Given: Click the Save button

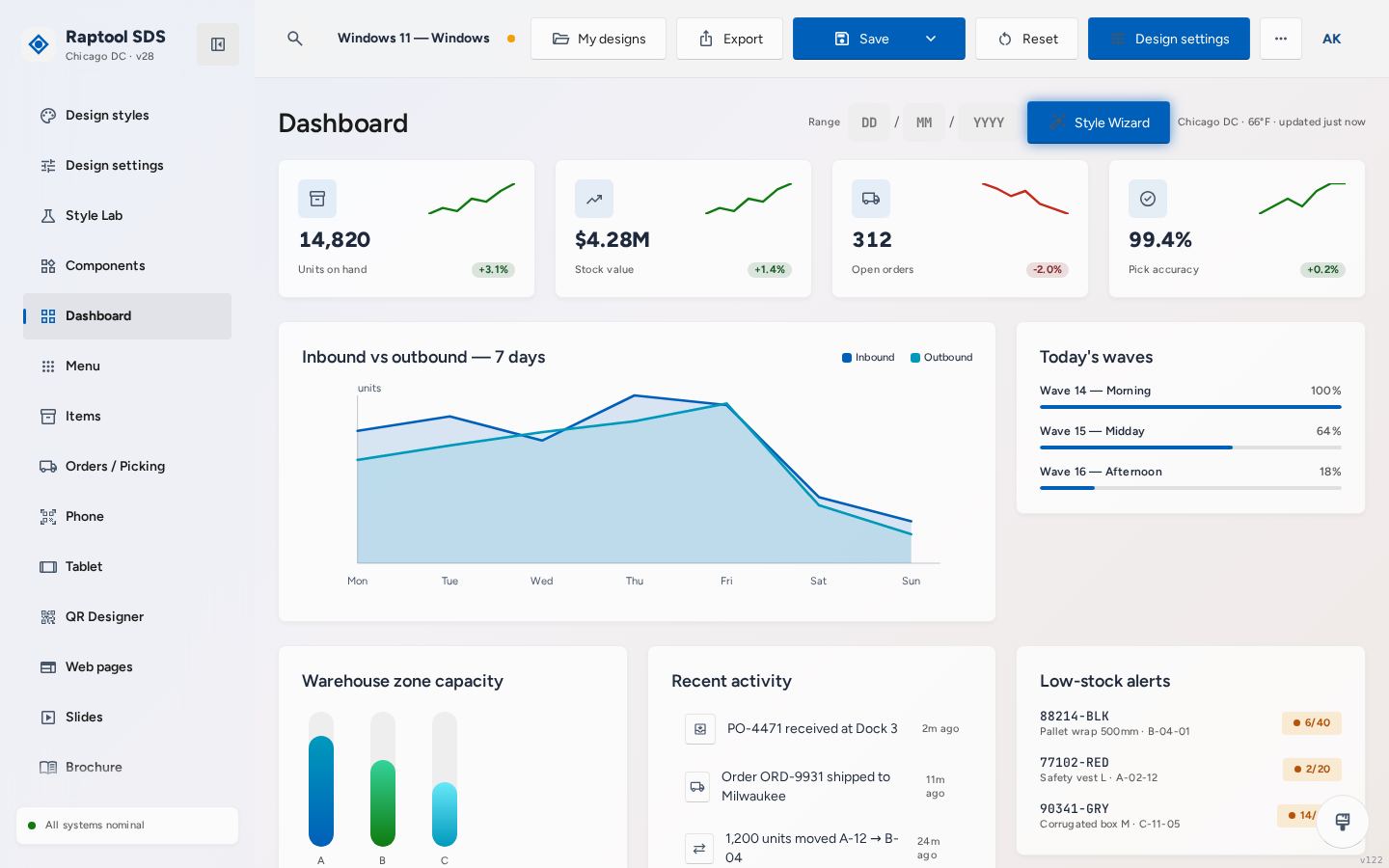Looking at the screenshot, I should [861, 39].
